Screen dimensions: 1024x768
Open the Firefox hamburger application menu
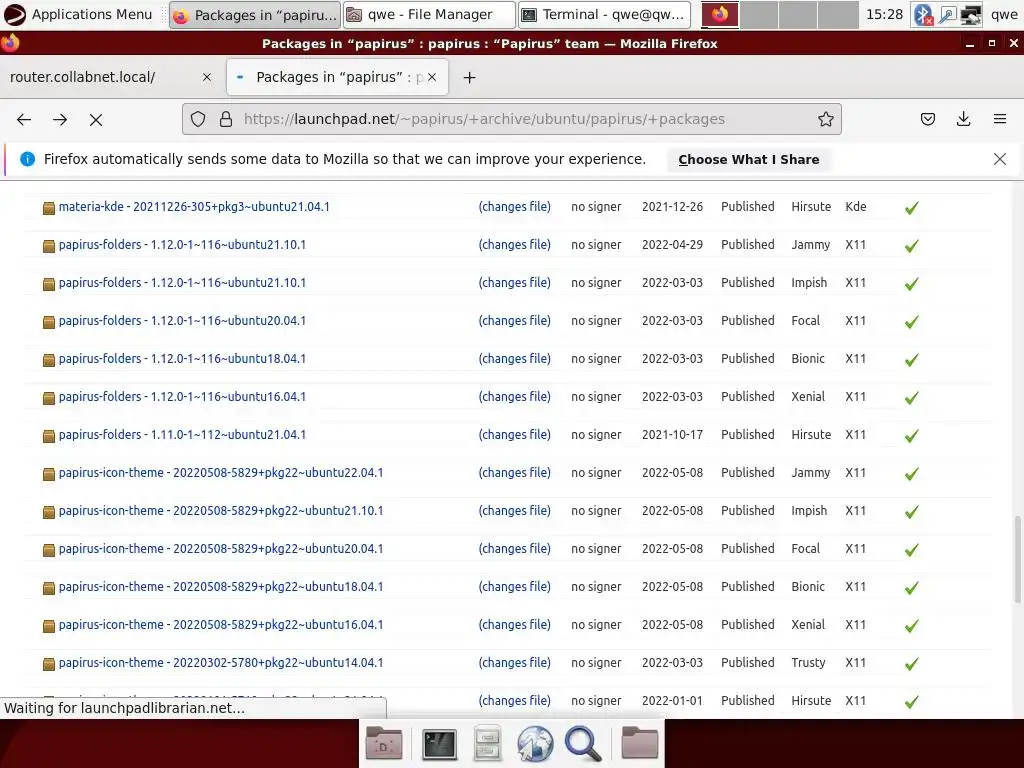[1000, 120]
